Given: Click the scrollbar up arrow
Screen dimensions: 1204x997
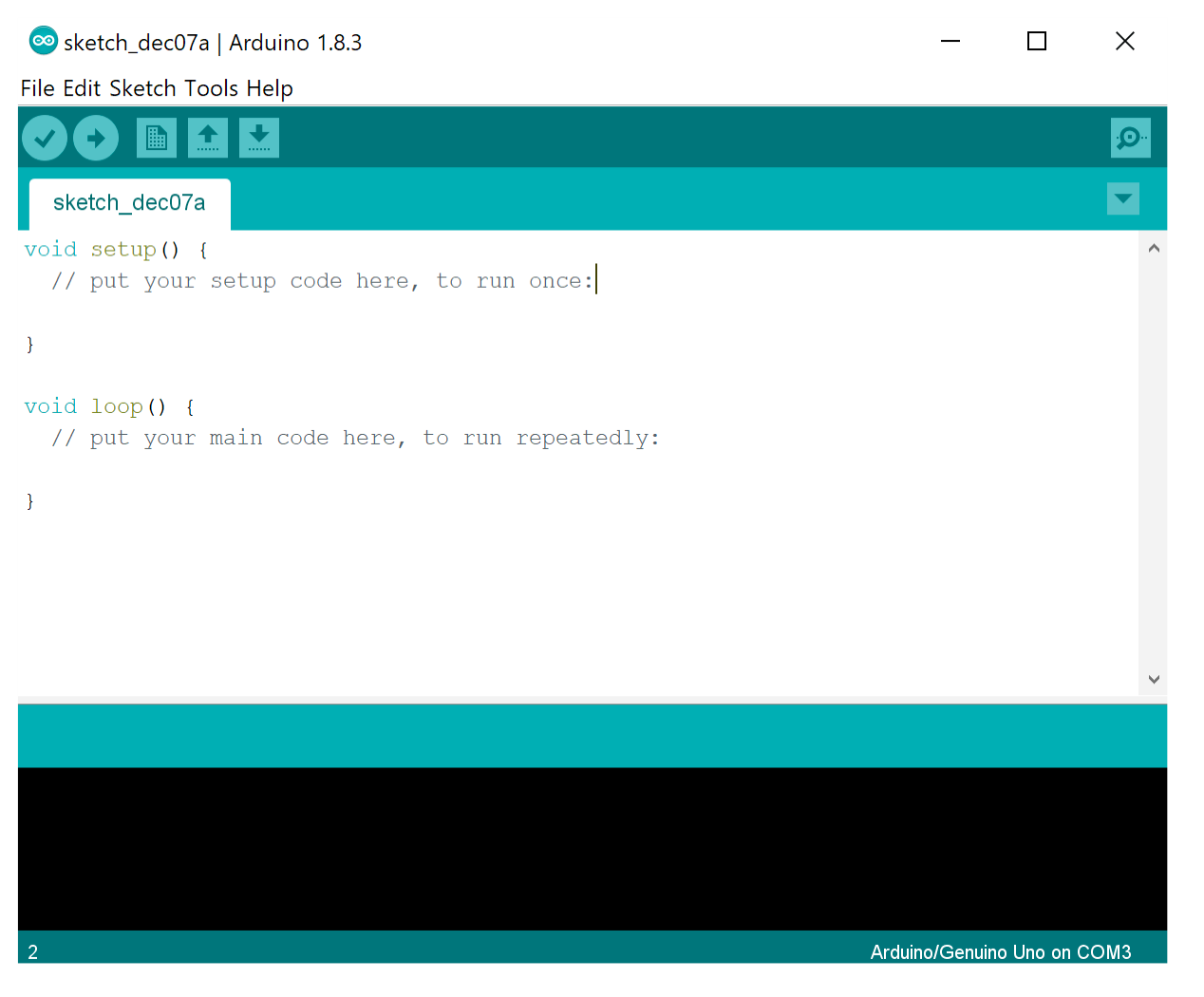Looking at the screenshot, I should coord(1154,247).
